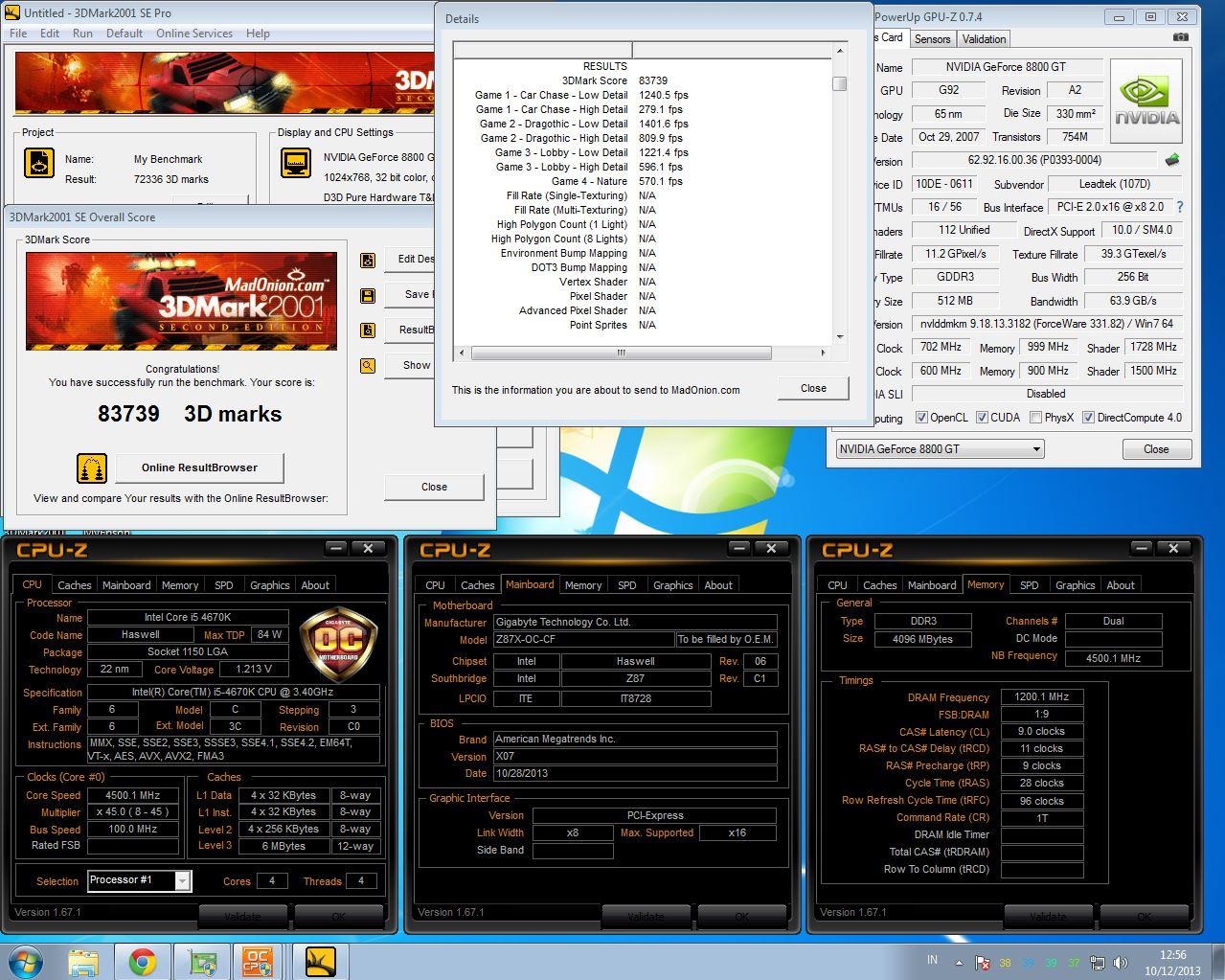Click the orange OC CPU taskbar icon
The width and height of the screenshot is (1225, 980).
[257, 961]
